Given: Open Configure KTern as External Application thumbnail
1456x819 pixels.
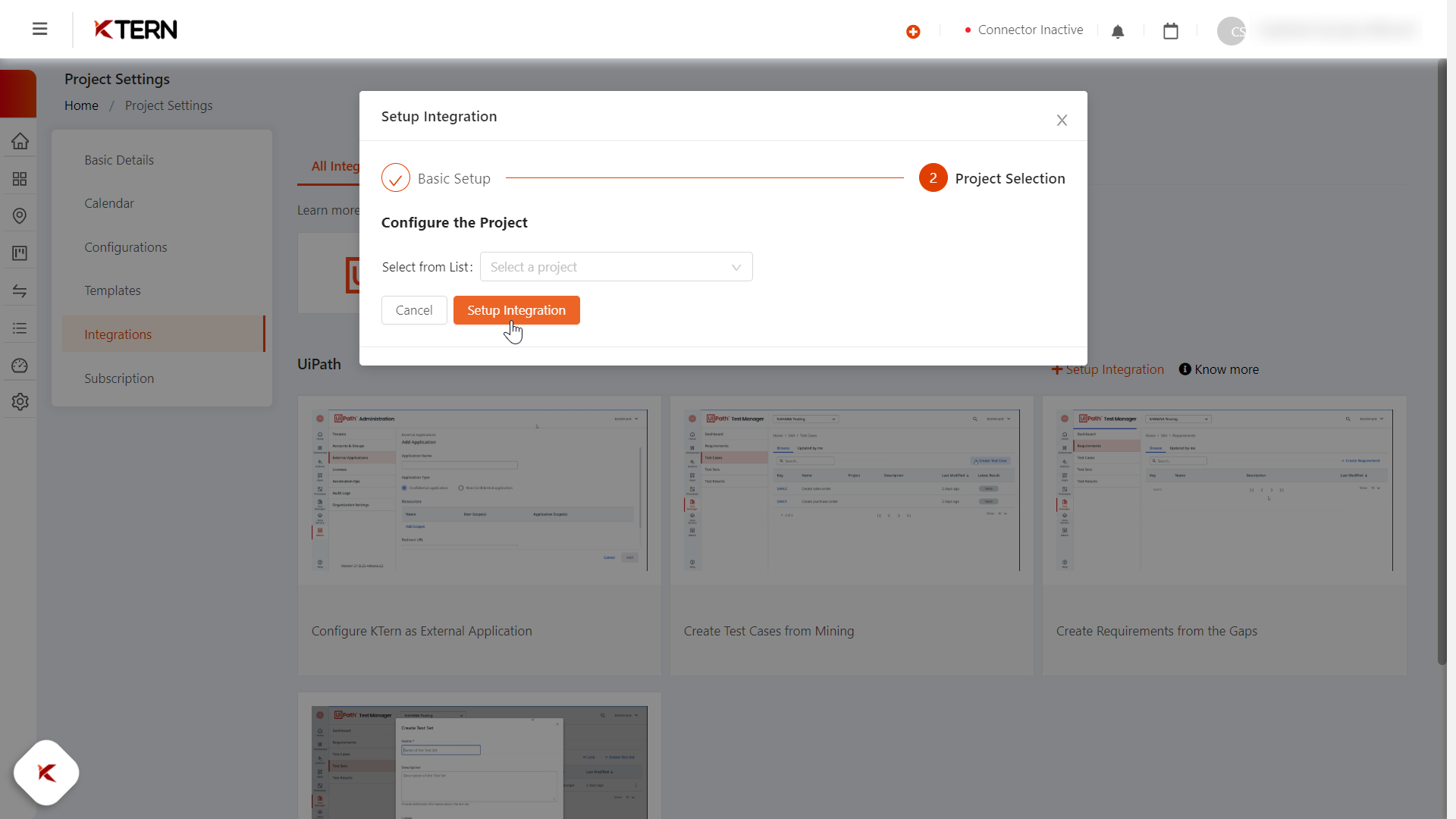Looking at the screenshot, I should 479,491.
